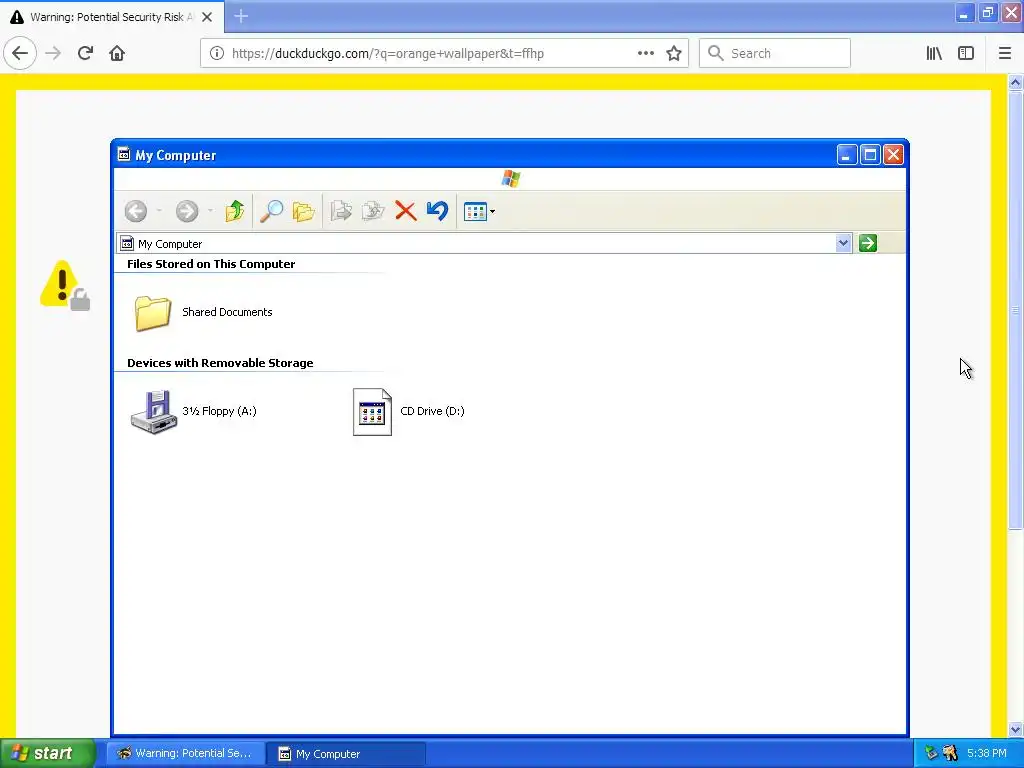This screenshot has width=1024, height=768.
Task: Click the Devices with Removable Storage heading
Action: tap(220, 363)
